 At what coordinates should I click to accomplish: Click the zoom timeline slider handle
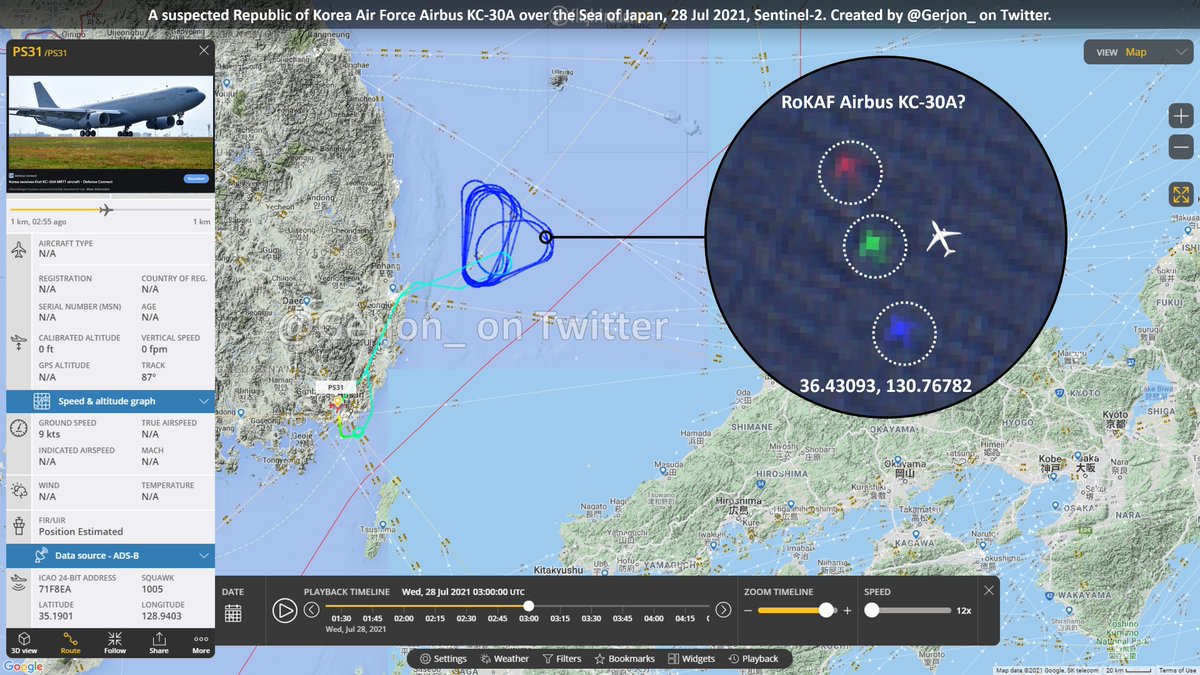826,610
